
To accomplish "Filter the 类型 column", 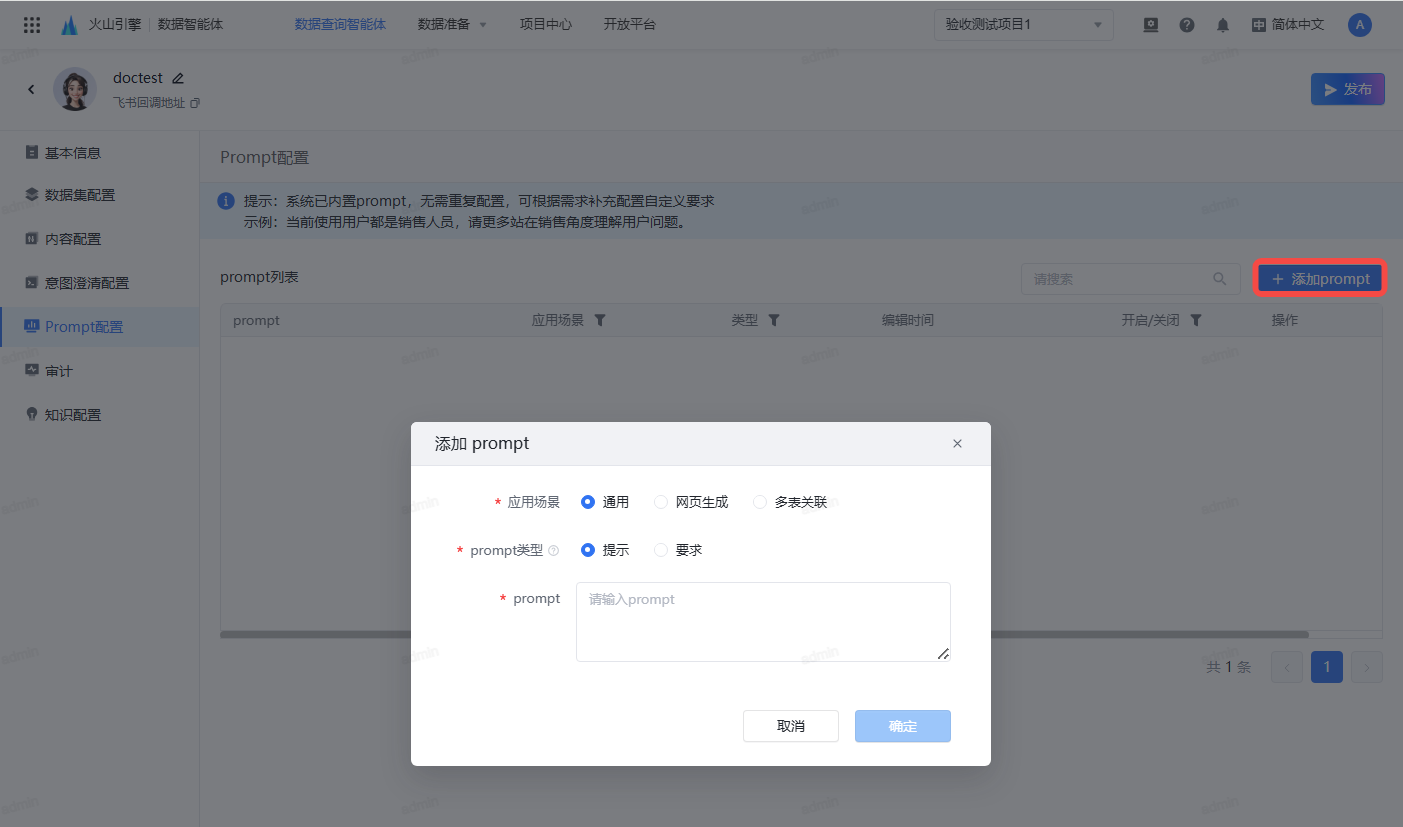I will coord(774,320).
